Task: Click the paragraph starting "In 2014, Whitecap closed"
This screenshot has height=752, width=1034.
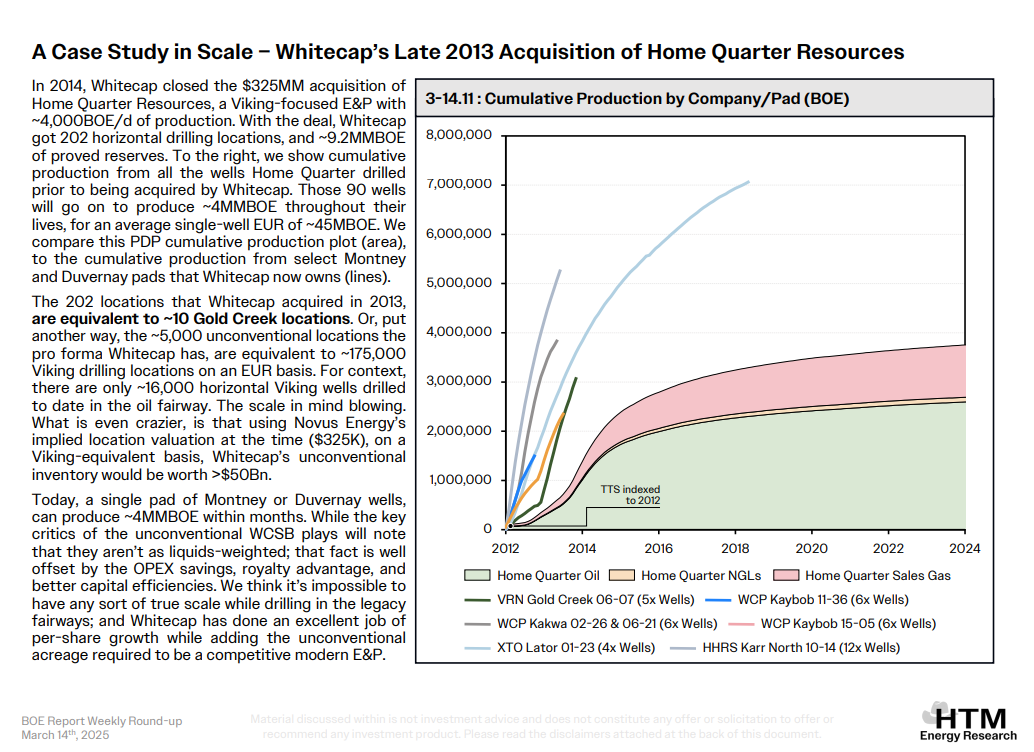Action: (x=219, y=181)
